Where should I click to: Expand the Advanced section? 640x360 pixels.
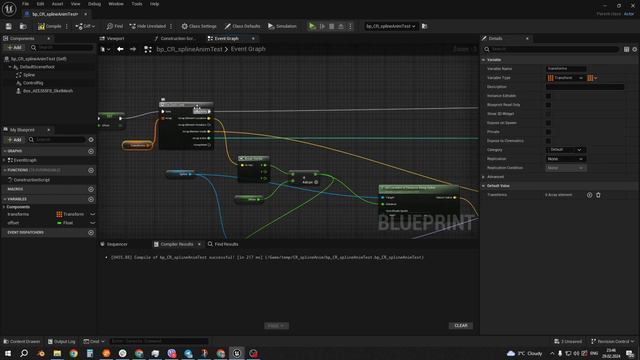(x=484, y=177)
